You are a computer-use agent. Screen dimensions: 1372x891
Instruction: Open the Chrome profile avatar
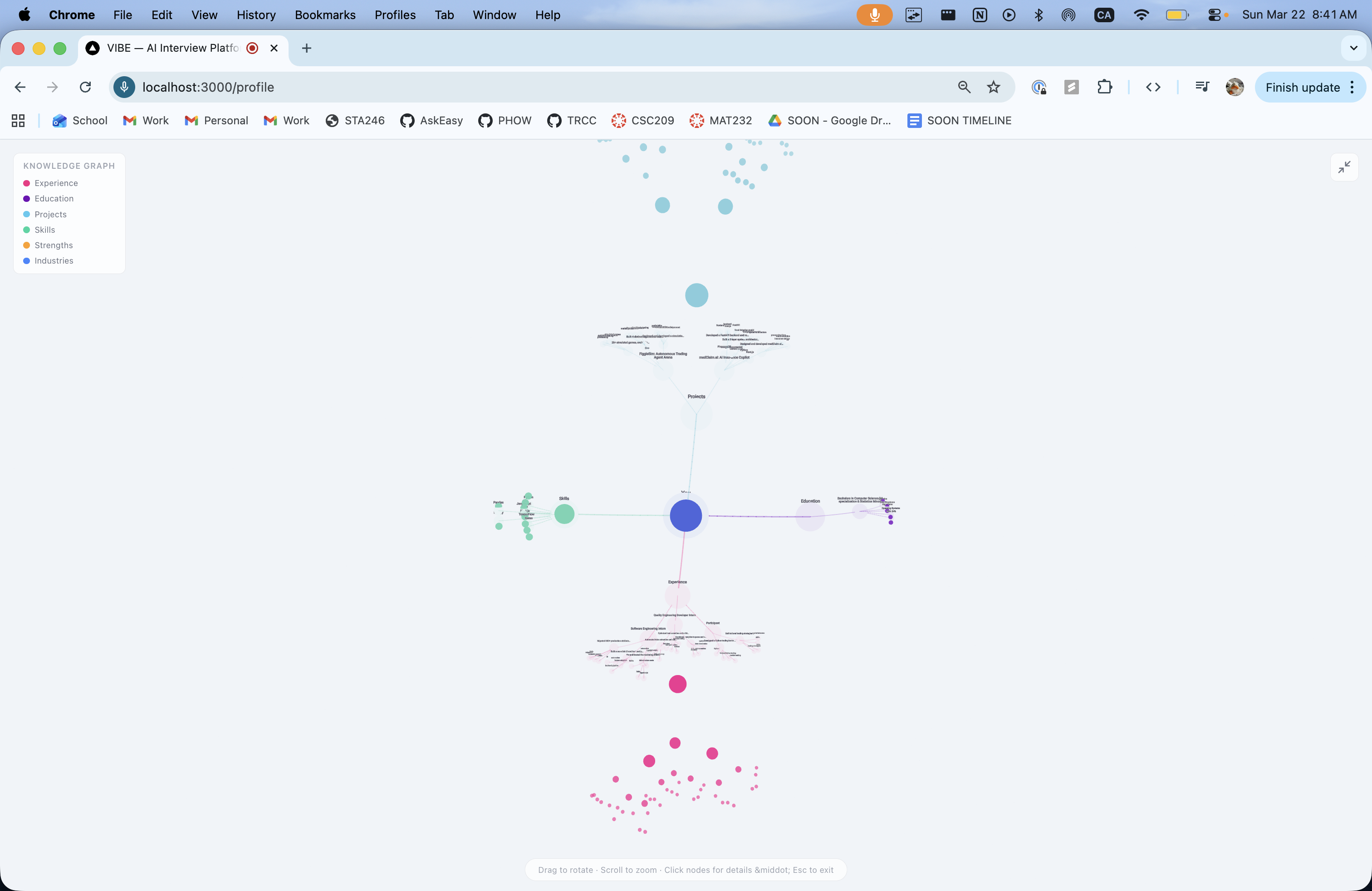(1234, 87)
